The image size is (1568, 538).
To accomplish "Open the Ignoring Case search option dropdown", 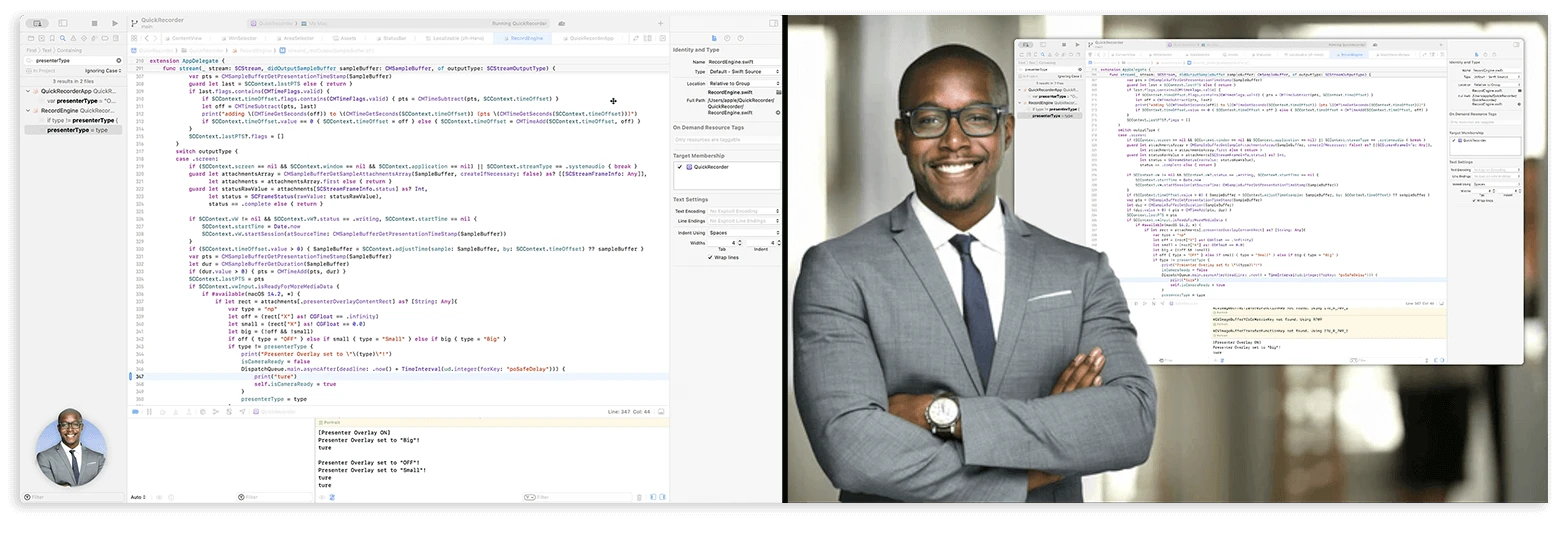I will coord(103,71).
